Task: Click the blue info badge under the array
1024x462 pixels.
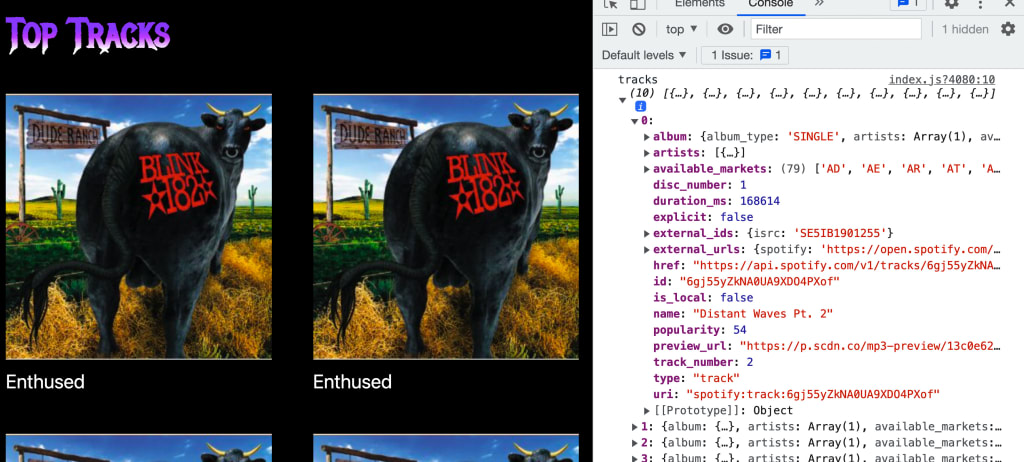Action: (641, 107)
